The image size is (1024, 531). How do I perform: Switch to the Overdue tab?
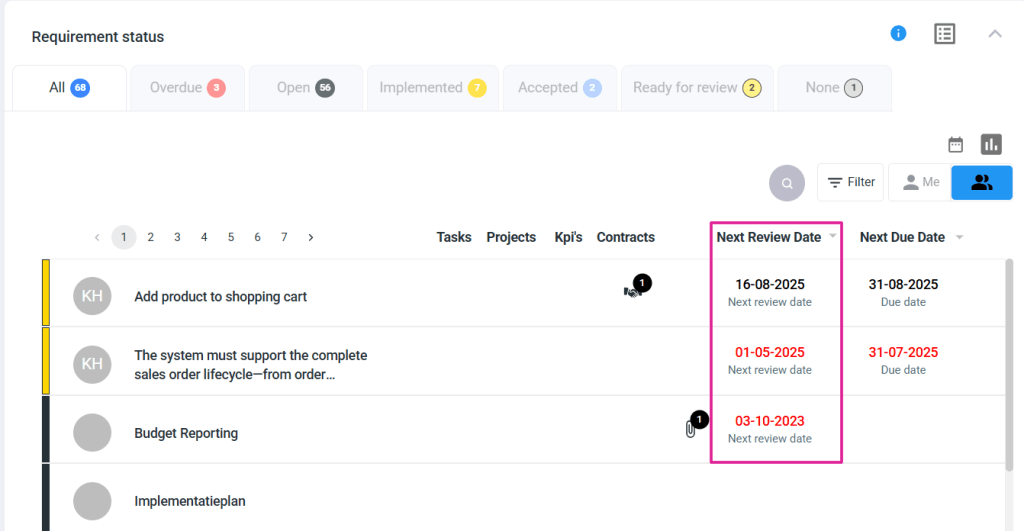[x=187, y=88]
